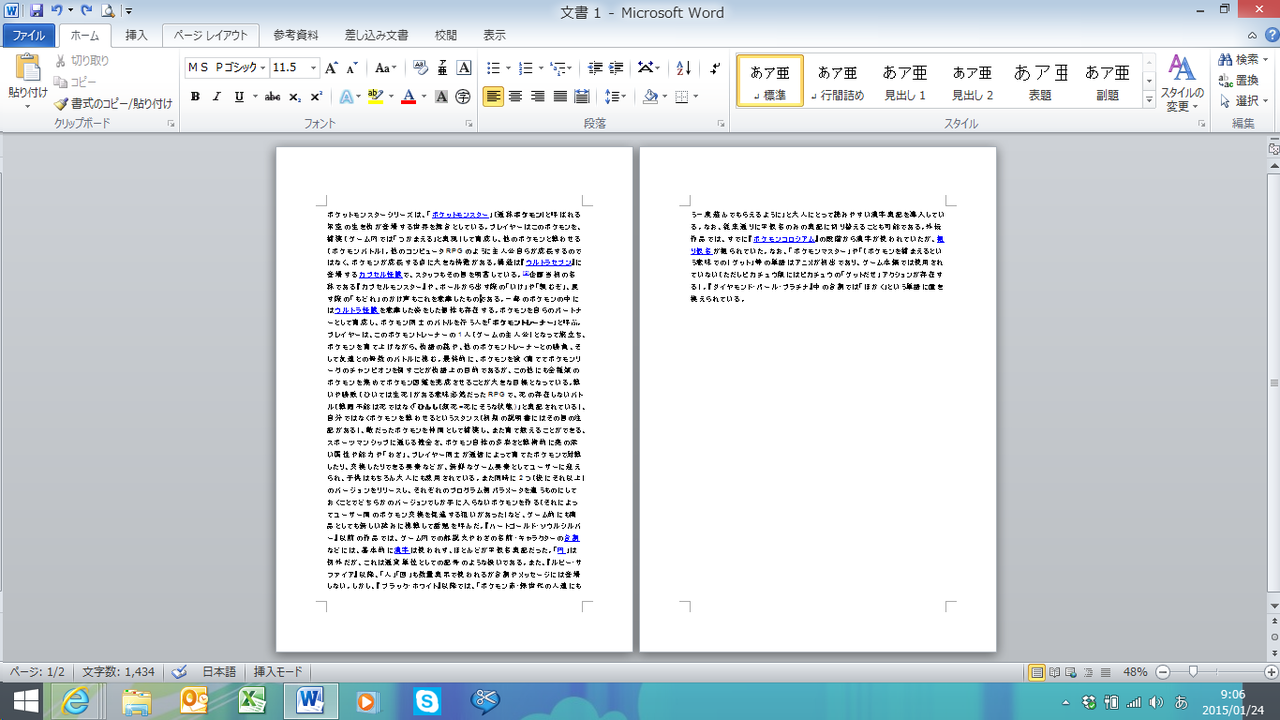Click the 文字数: 1,434 word count

click(x=118, y=672)
